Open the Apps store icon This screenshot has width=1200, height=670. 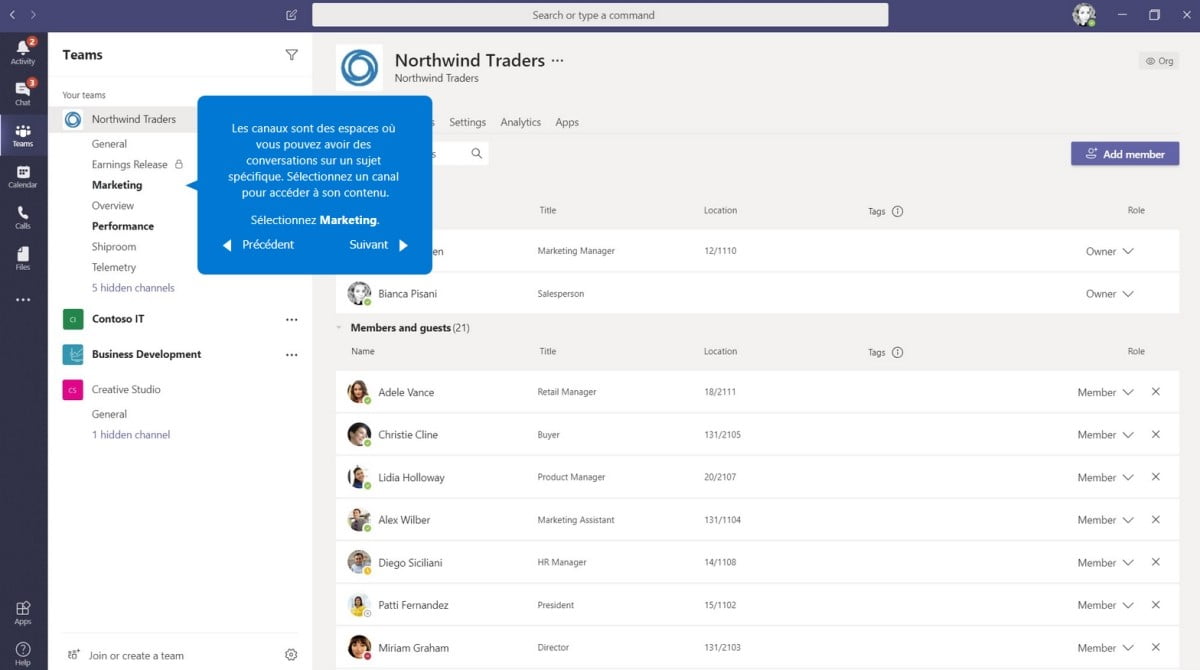click(x=23, y=613)
